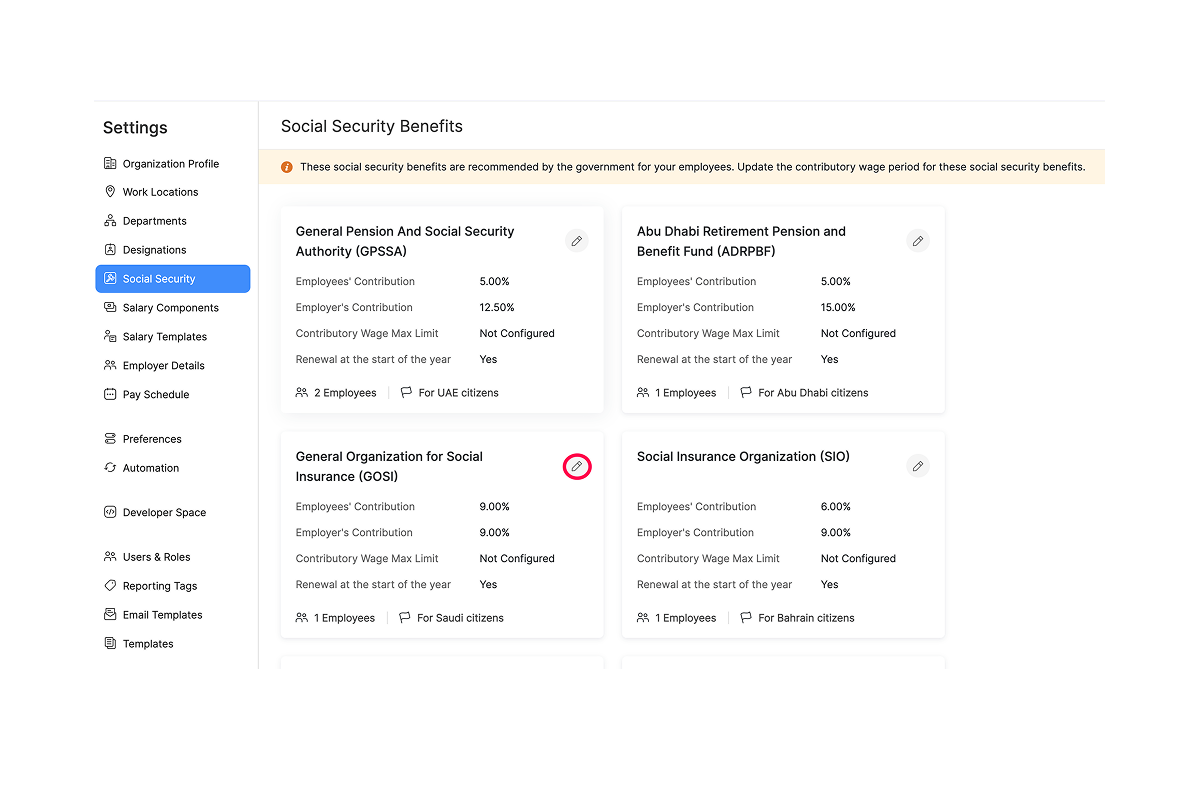Click the Departments hierarchy icon

110,221
